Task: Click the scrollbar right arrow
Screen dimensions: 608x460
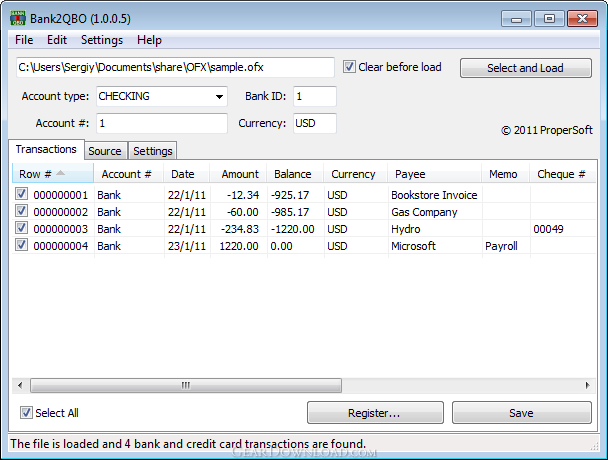Action: point(587,385)
